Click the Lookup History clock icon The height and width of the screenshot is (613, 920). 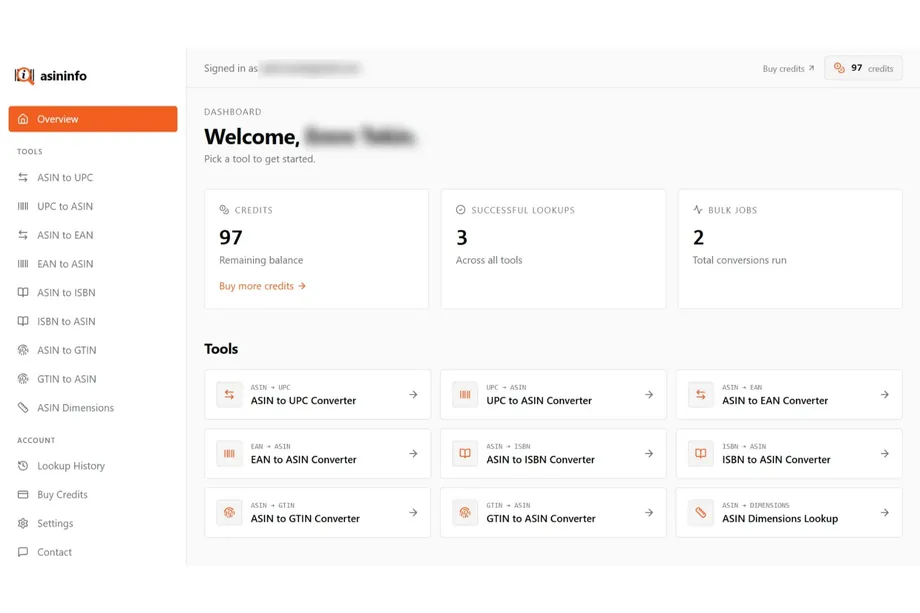click(23, 466)
